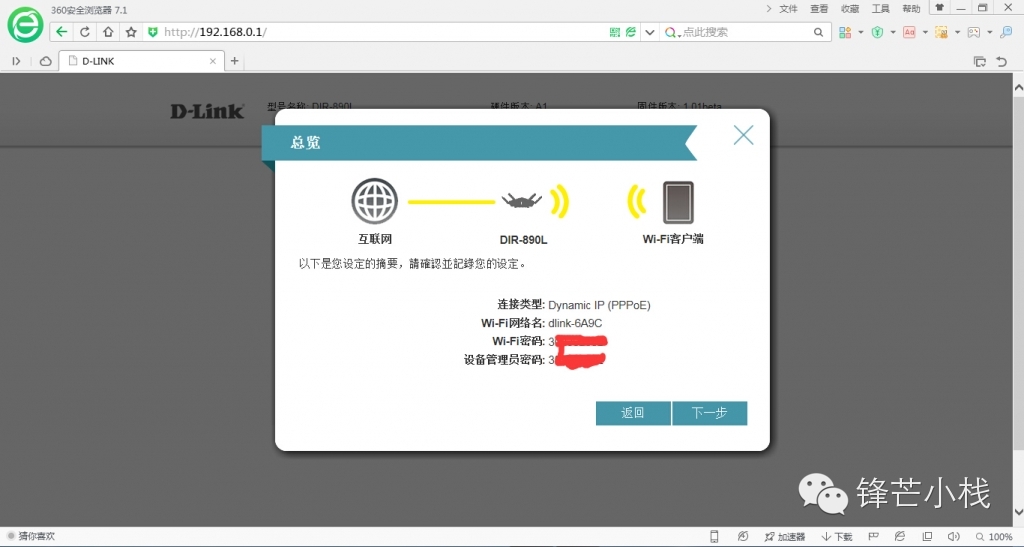
Task: Open the browser home page icon
Action: click(x=108, y=32)
